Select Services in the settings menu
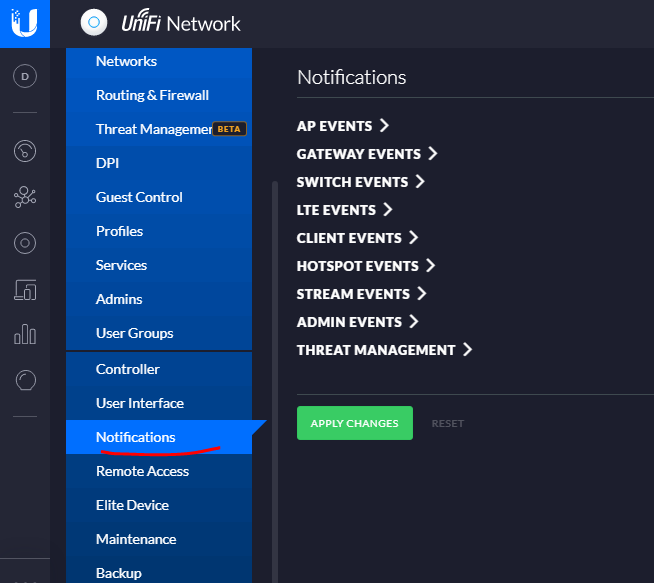 pyautogui.click(x=159, y=265)
